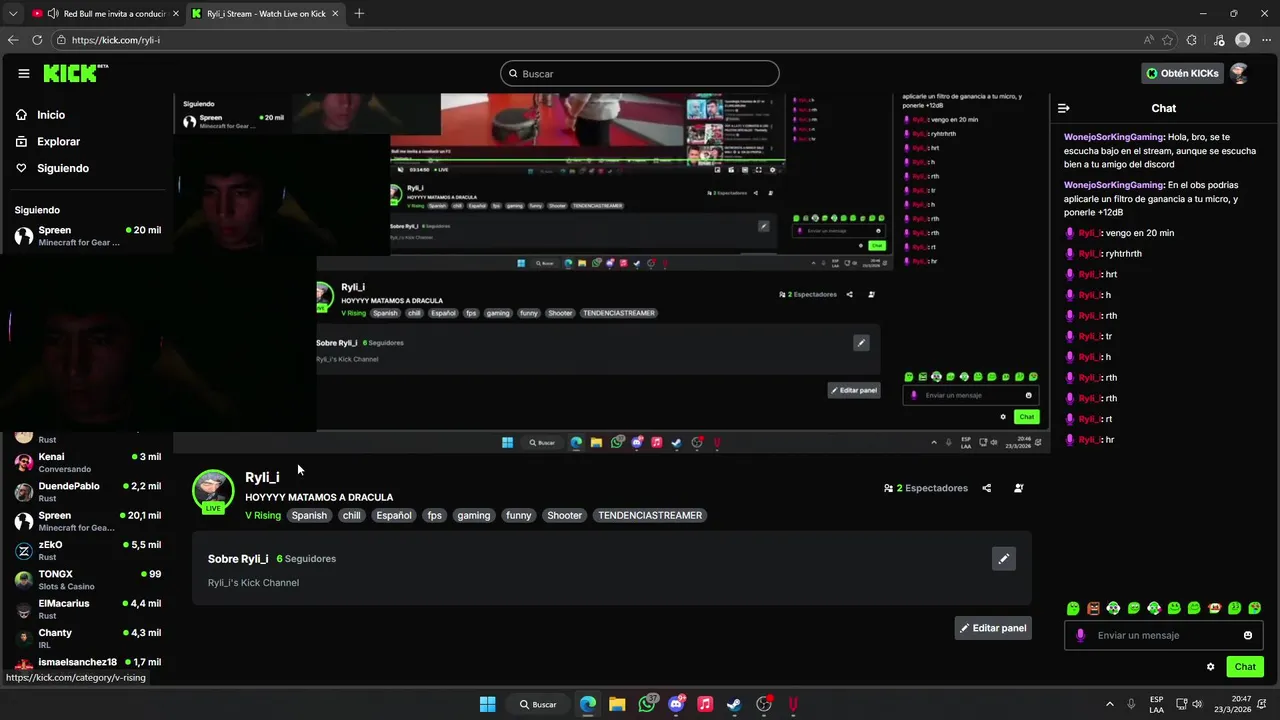Click the user icon right of share
This screenshot has height=720, width=1280.
(1018, 488)
